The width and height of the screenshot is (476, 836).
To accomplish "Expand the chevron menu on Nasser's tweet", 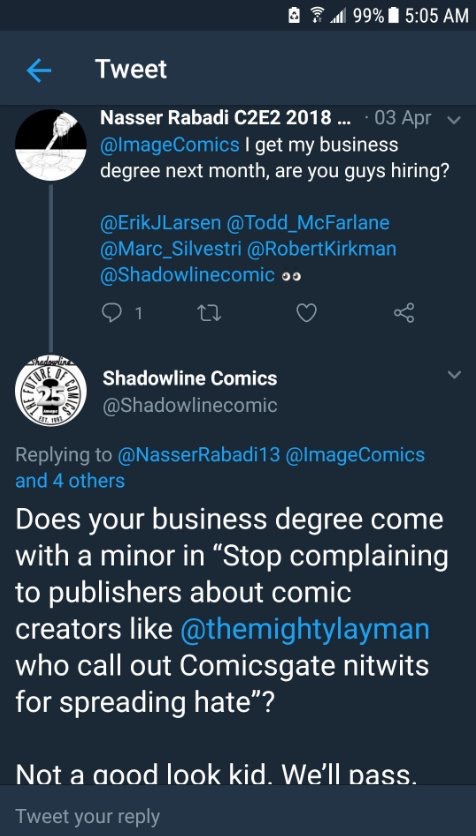I will click(x=454, y=120).
